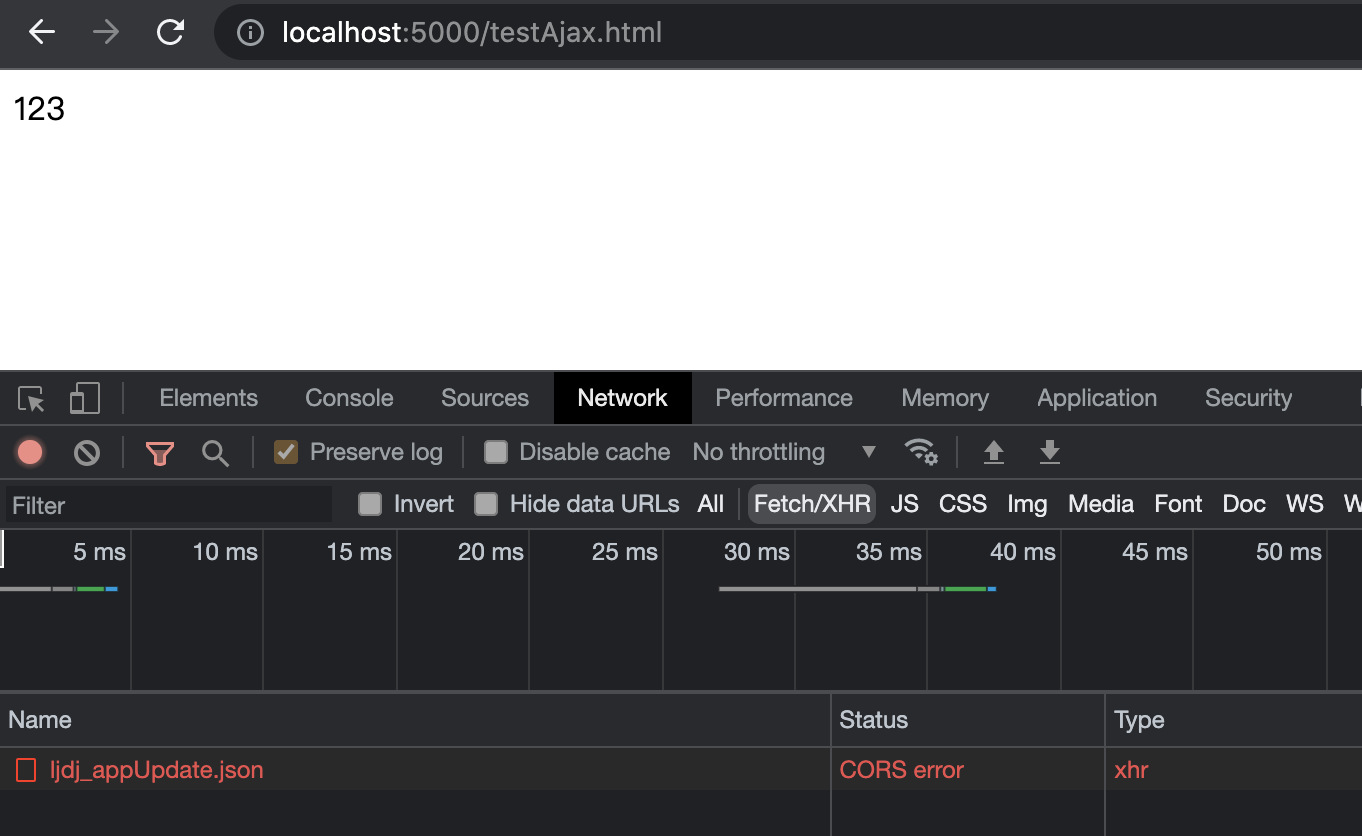
Task: Switch to the Security tab
Action: click(x=1248, y=398)
